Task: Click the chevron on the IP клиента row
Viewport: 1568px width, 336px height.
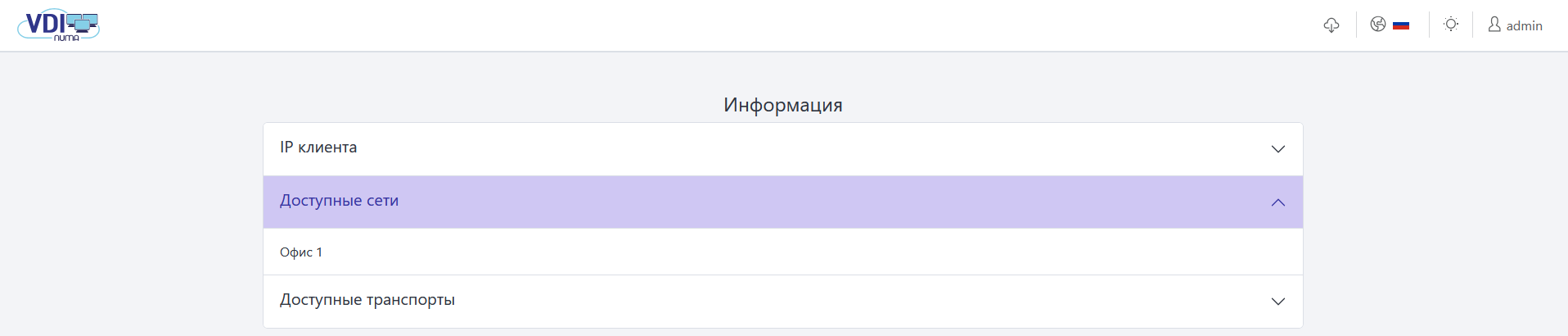Action: pos(1277,149)
